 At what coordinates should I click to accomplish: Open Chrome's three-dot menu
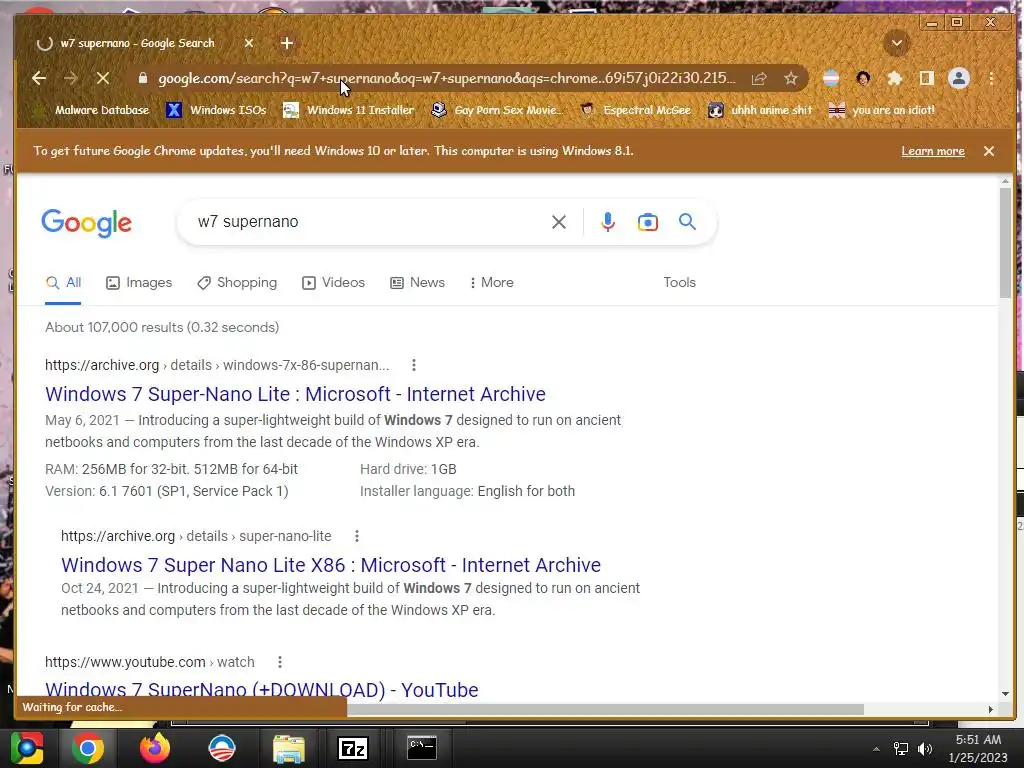pos(991,78)
